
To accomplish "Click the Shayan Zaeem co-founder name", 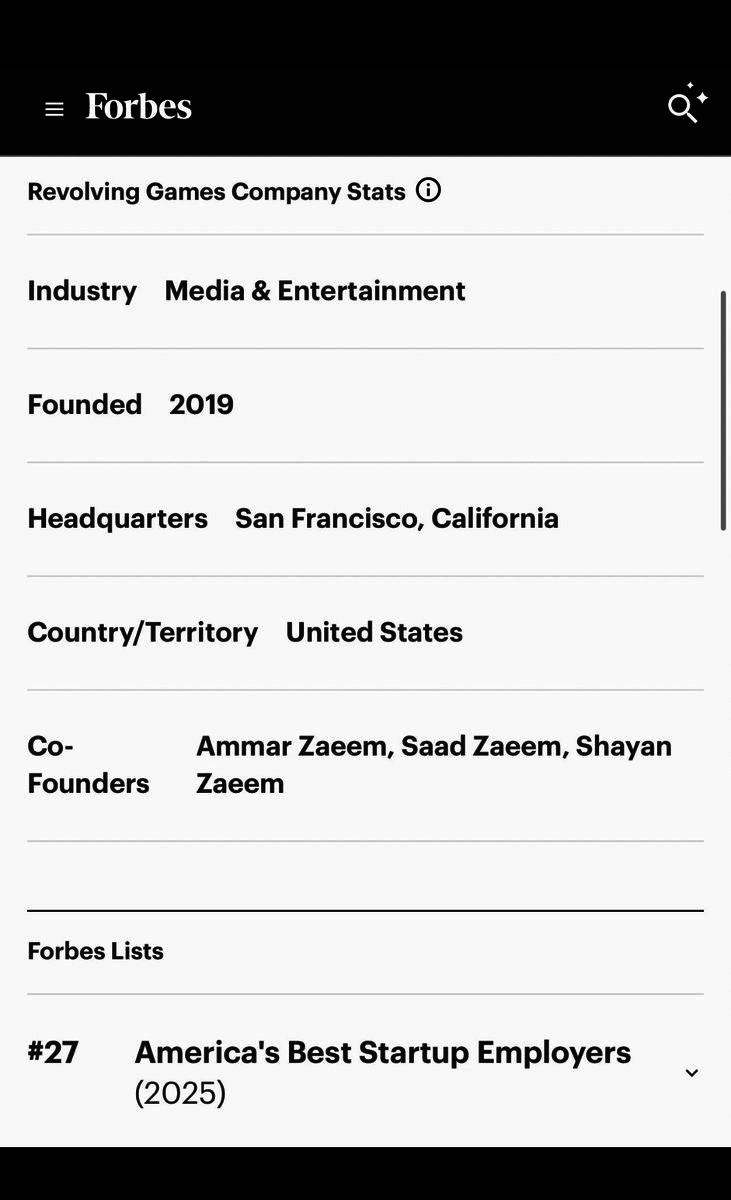I will (x=434, y=765).
